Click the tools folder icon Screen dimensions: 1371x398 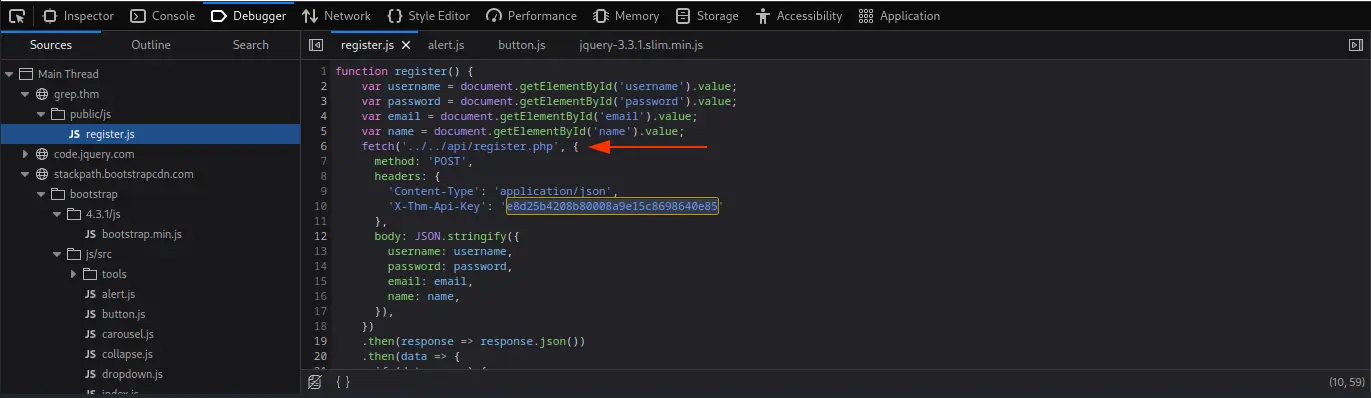[90, 274]
